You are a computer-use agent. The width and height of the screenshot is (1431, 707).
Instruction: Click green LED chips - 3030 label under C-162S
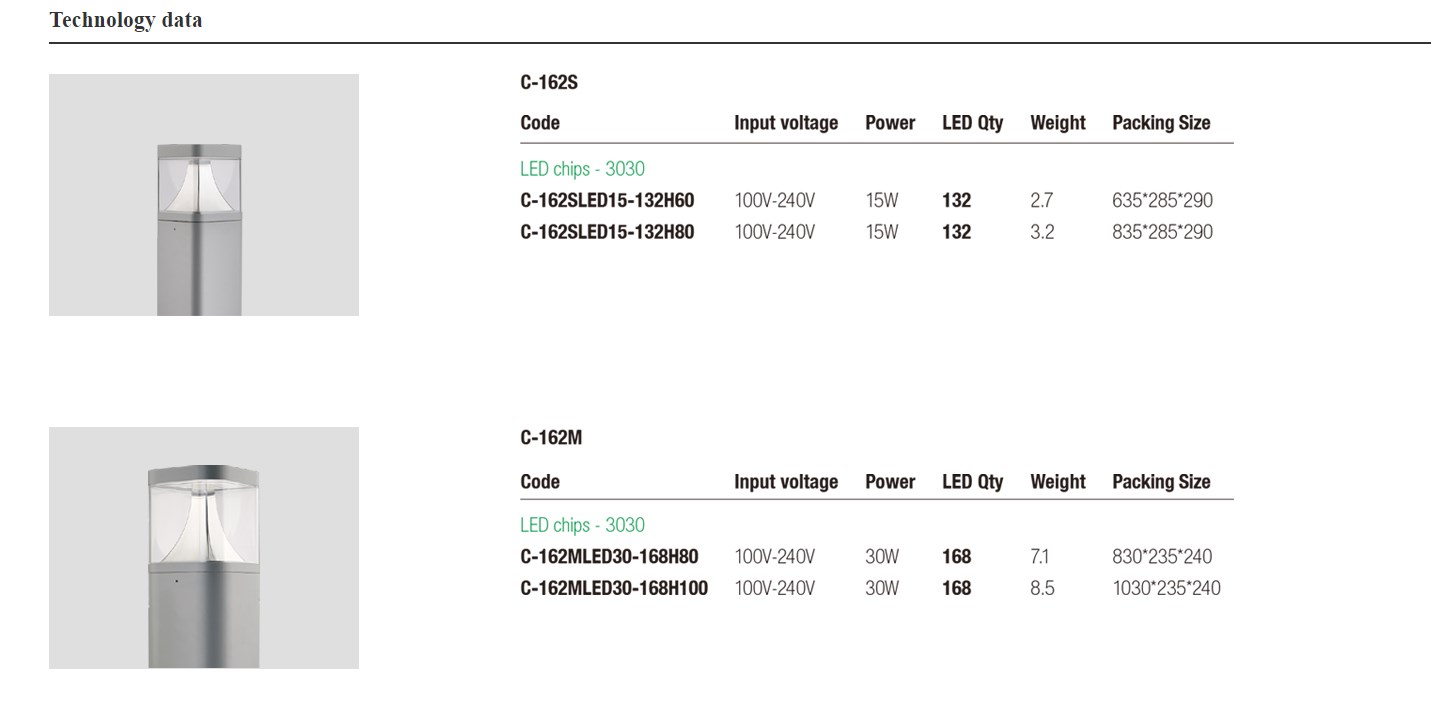582,169
